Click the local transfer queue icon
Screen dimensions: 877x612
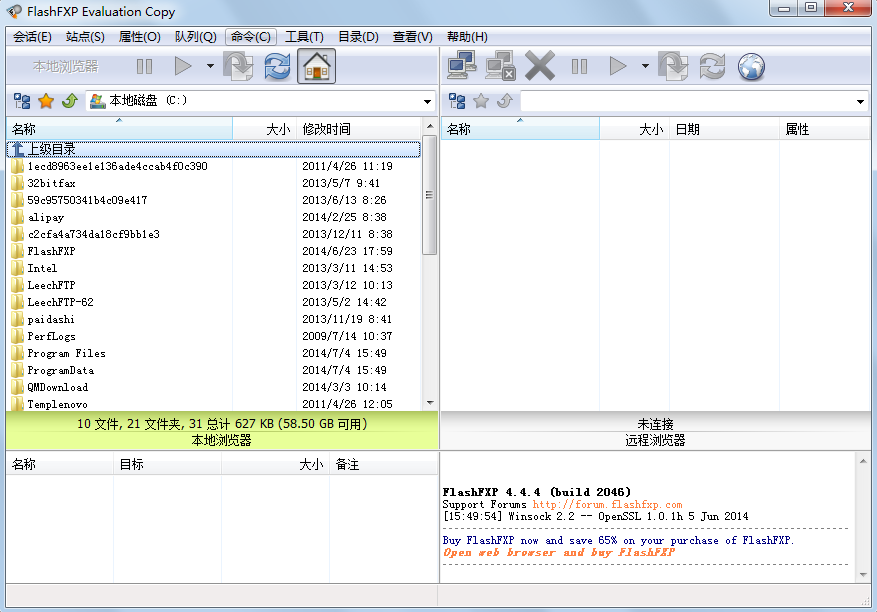click(x=238, y=67)
